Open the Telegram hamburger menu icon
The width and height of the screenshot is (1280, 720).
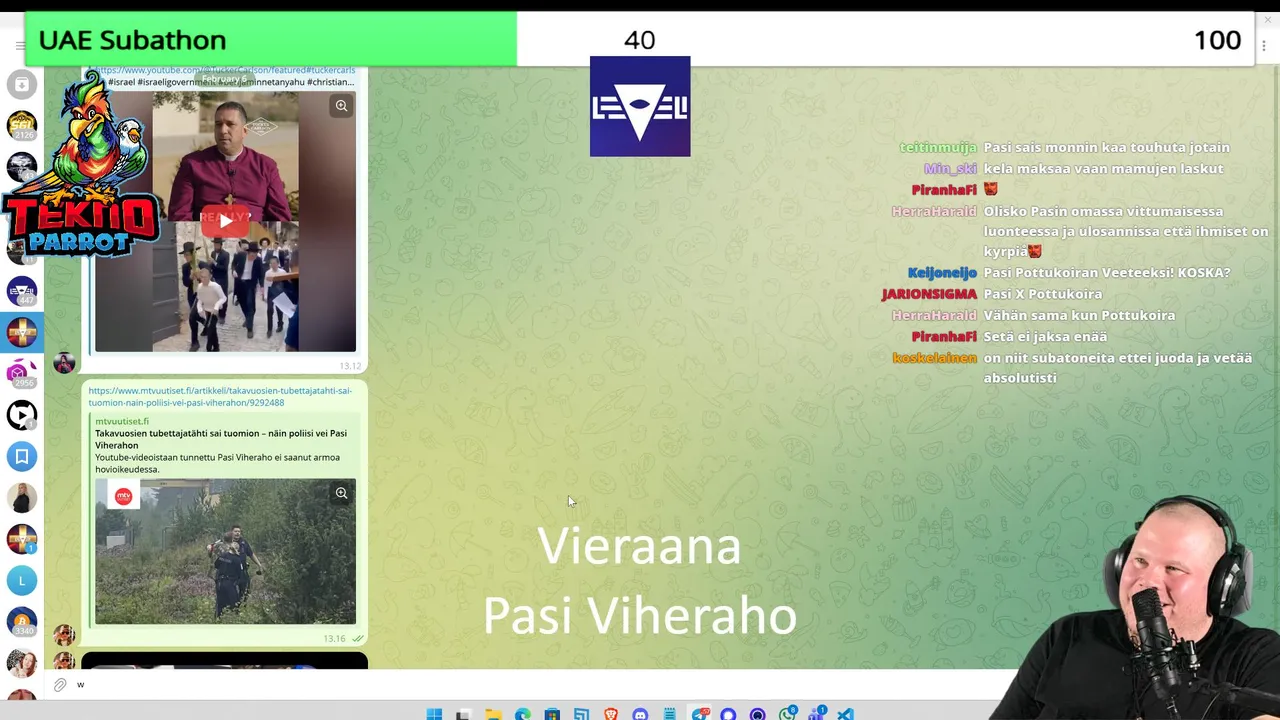[20, 46]
